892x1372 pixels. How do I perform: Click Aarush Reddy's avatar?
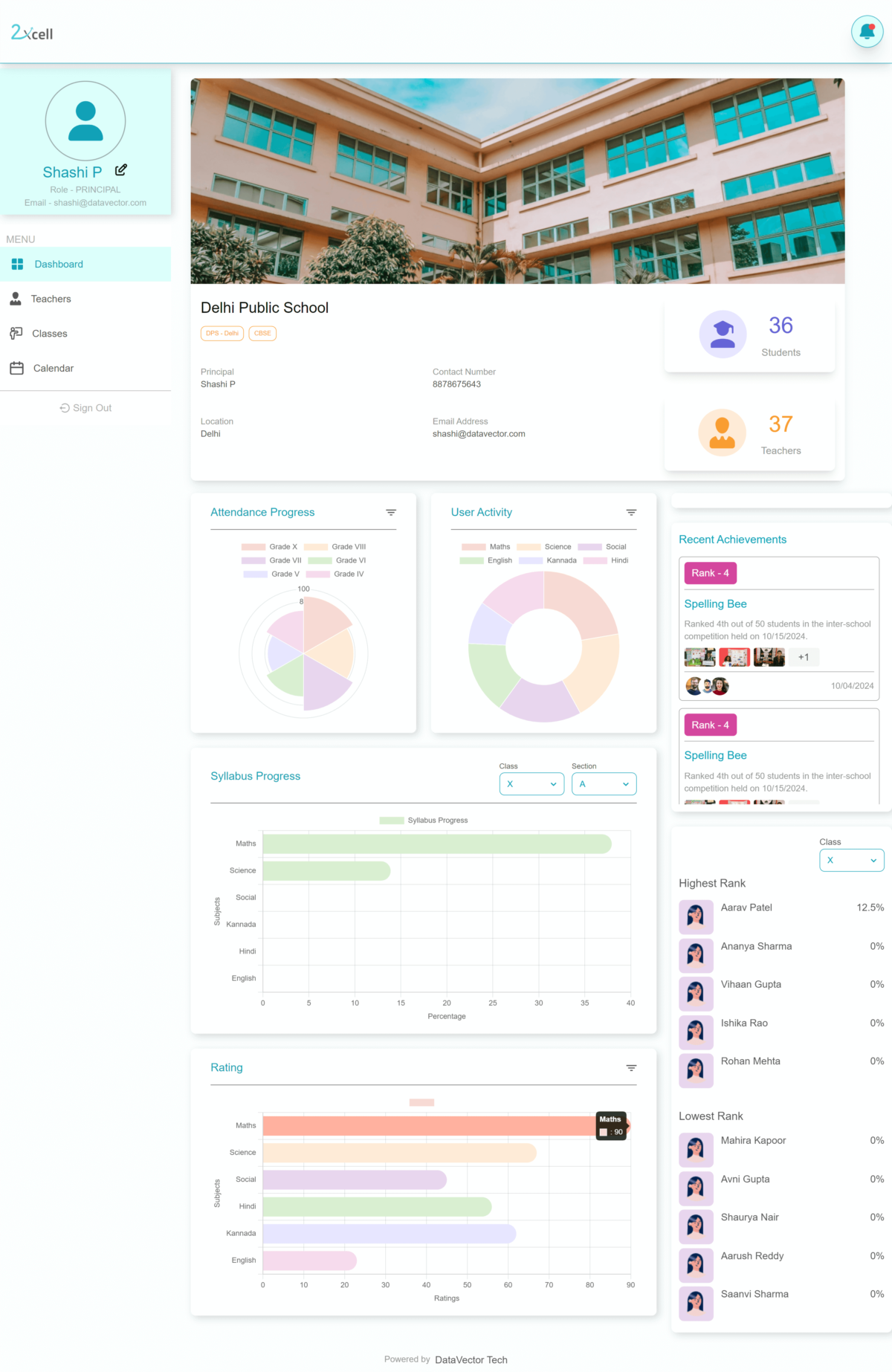696,1264
